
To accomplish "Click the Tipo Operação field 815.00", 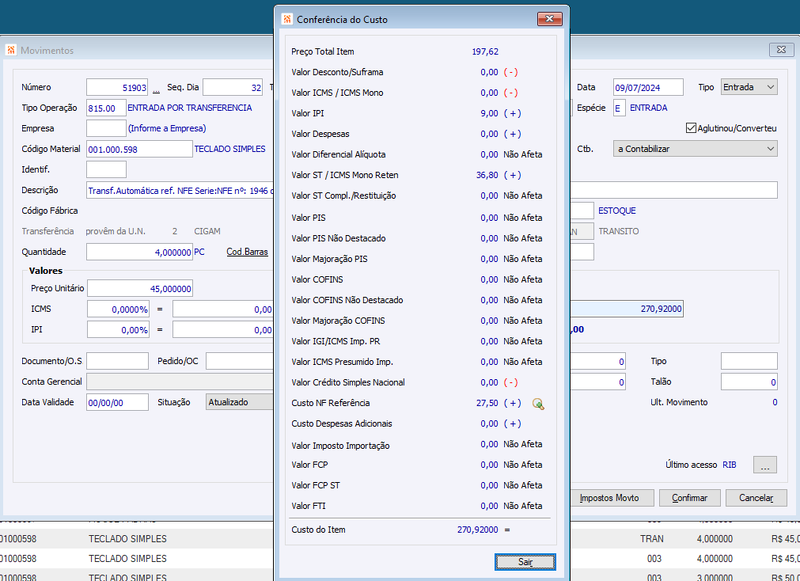I will coord(106,108).
